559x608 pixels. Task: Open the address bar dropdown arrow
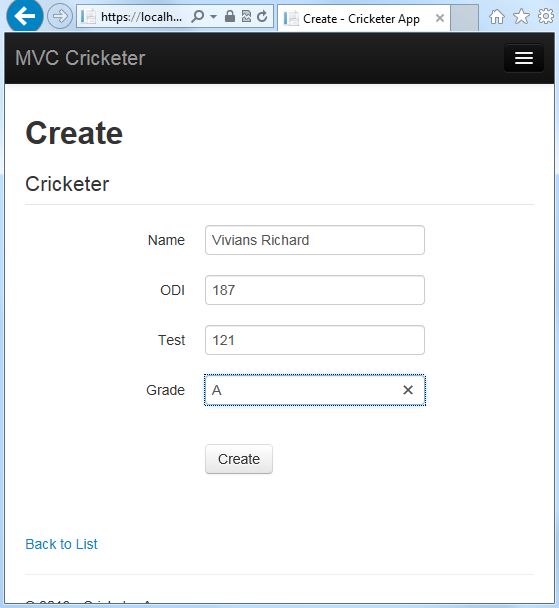point(213,17)
